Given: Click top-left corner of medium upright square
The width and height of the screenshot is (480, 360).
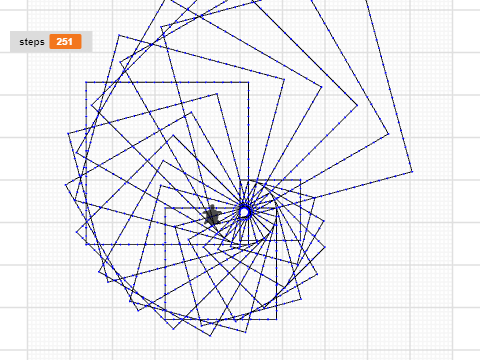Looking at the screenshot, I should coord(165,208).
